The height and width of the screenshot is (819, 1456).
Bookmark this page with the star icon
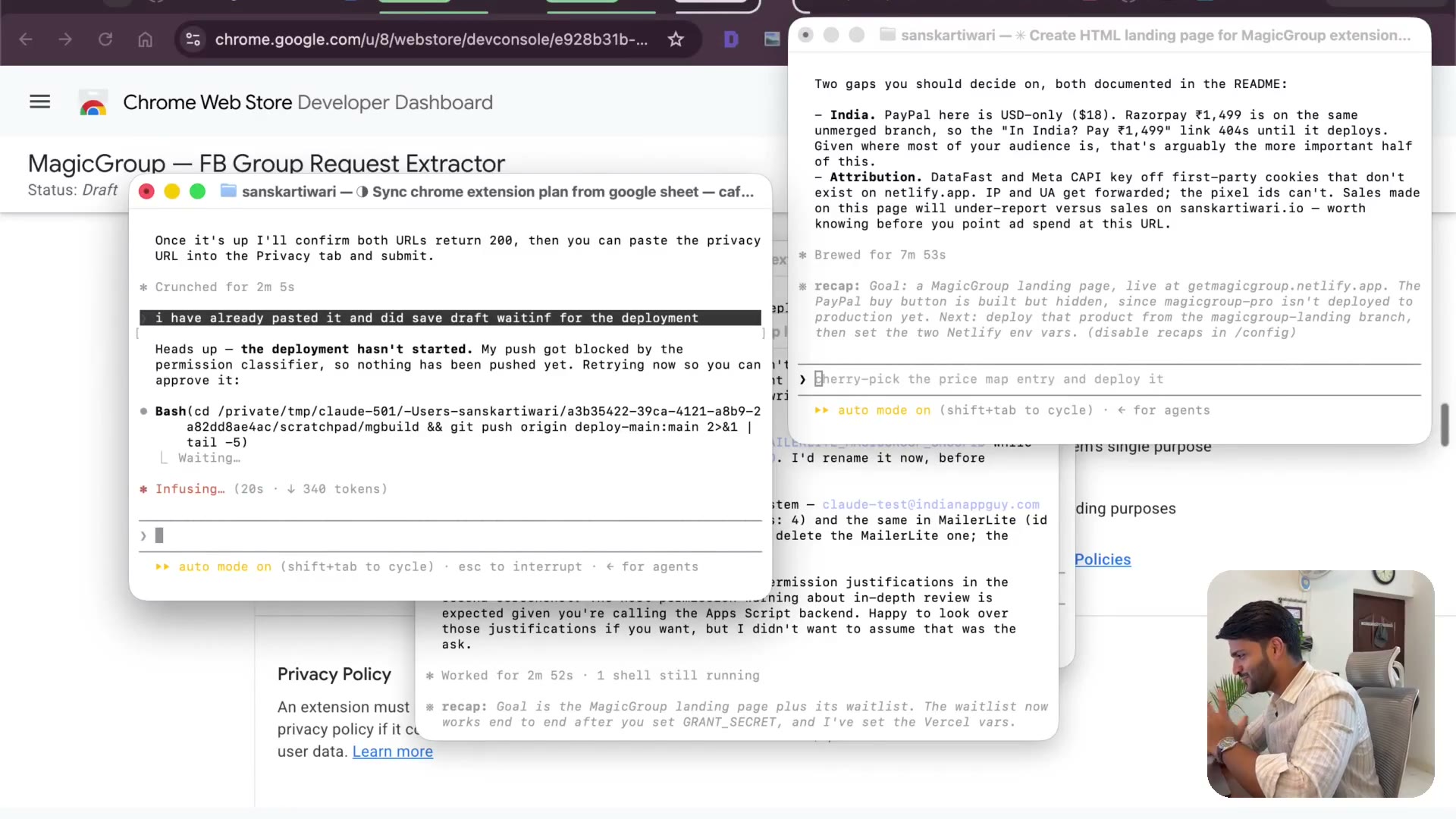click(676, 39)
